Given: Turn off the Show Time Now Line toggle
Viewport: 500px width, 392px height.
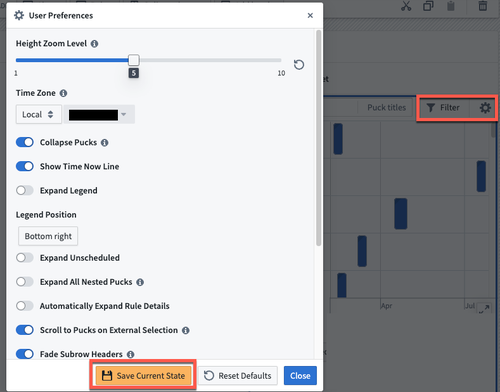Looking at the screenshot, I should (x=25, y=166).
